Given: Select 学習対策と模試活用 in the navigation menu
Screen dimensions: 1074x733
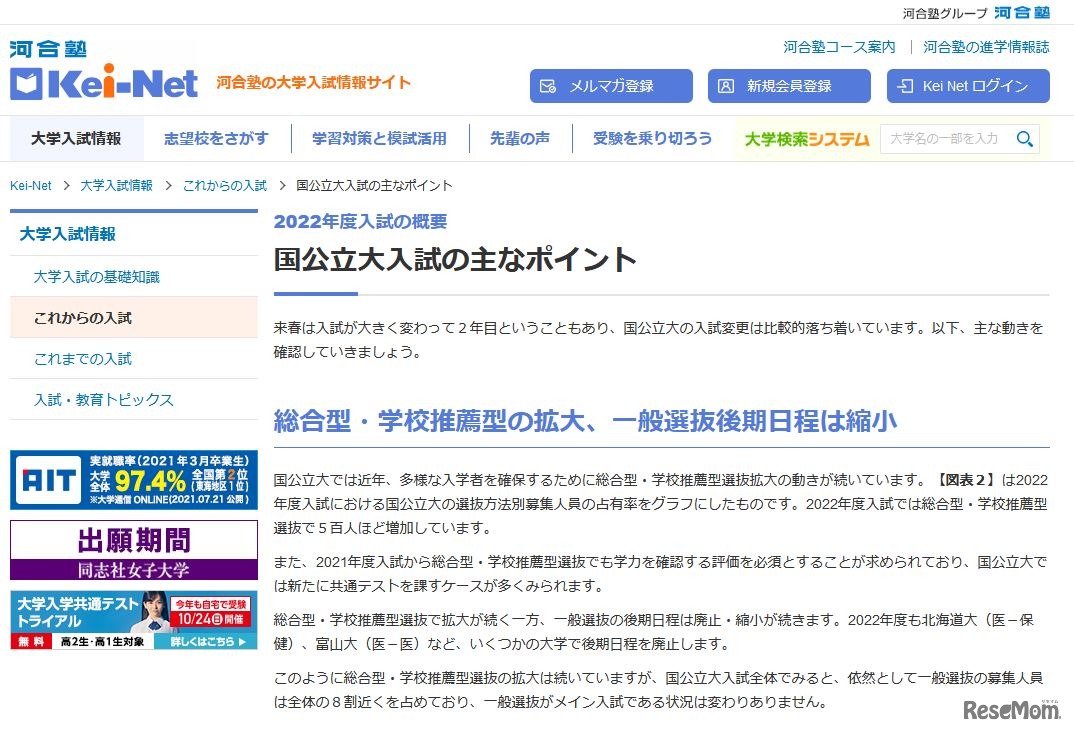Looking at the screenshot, I should click(380, 139).
